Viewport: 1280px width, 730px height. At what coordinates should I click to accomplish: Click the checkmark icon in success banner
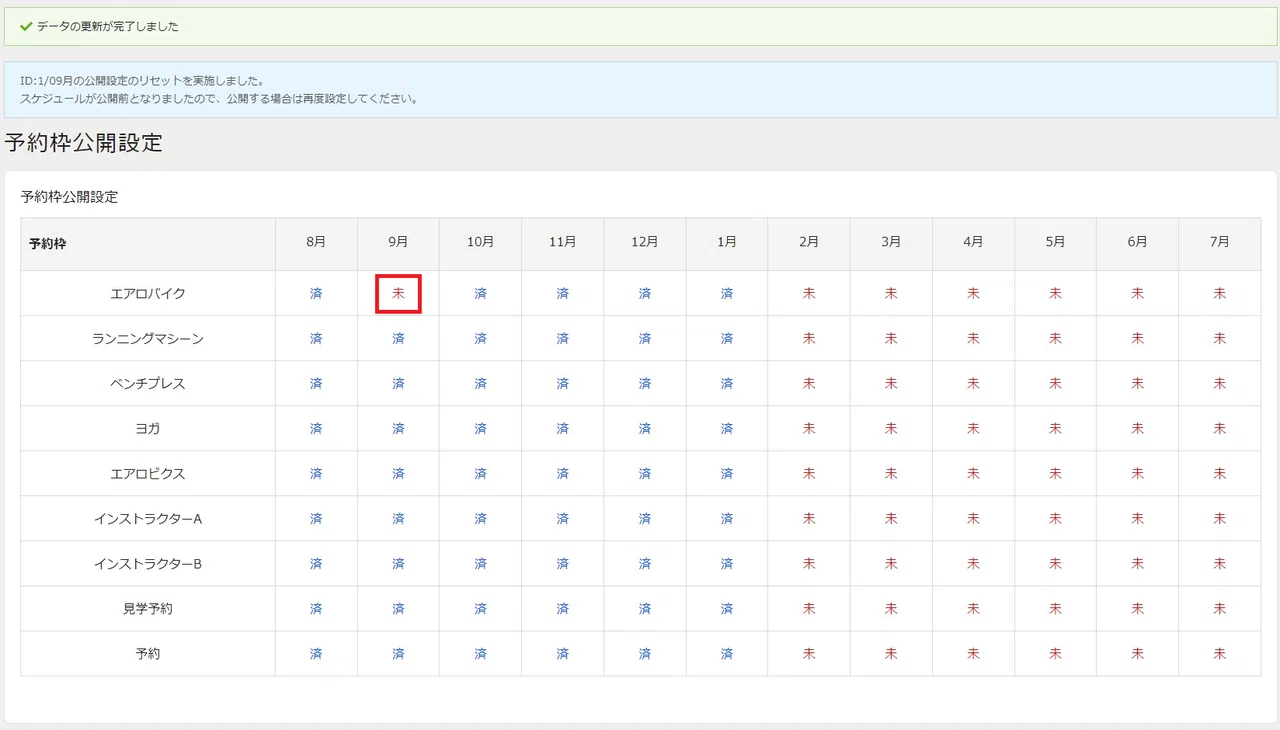(26, 27)
